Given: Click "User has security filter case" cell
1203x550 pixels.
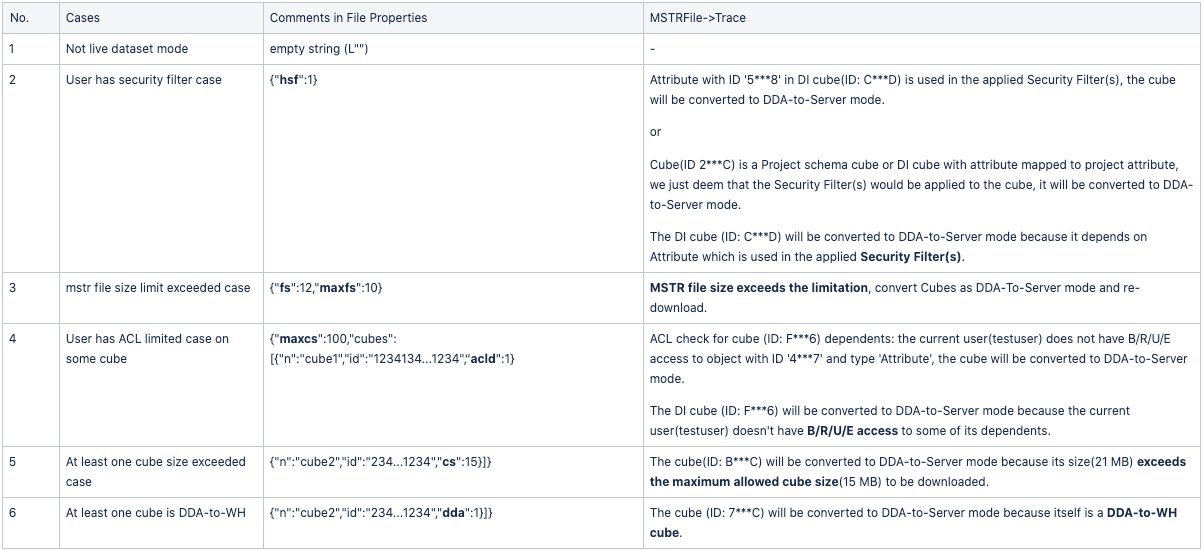Looking at the screenshot, I should (x=143, y=79).
